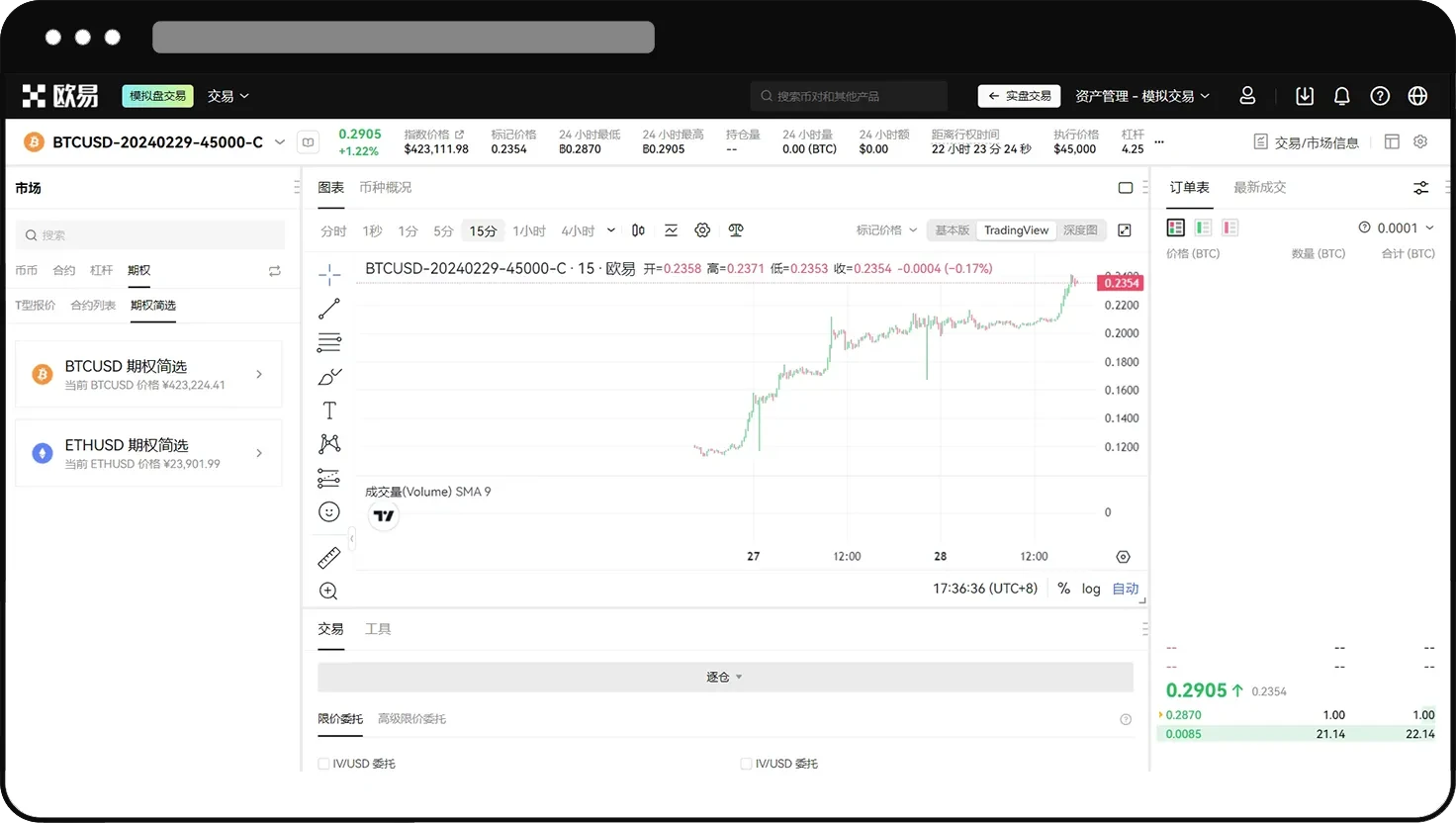Switch chart to TradingView mode
1456x823 pixels.
coord(1016,230)
